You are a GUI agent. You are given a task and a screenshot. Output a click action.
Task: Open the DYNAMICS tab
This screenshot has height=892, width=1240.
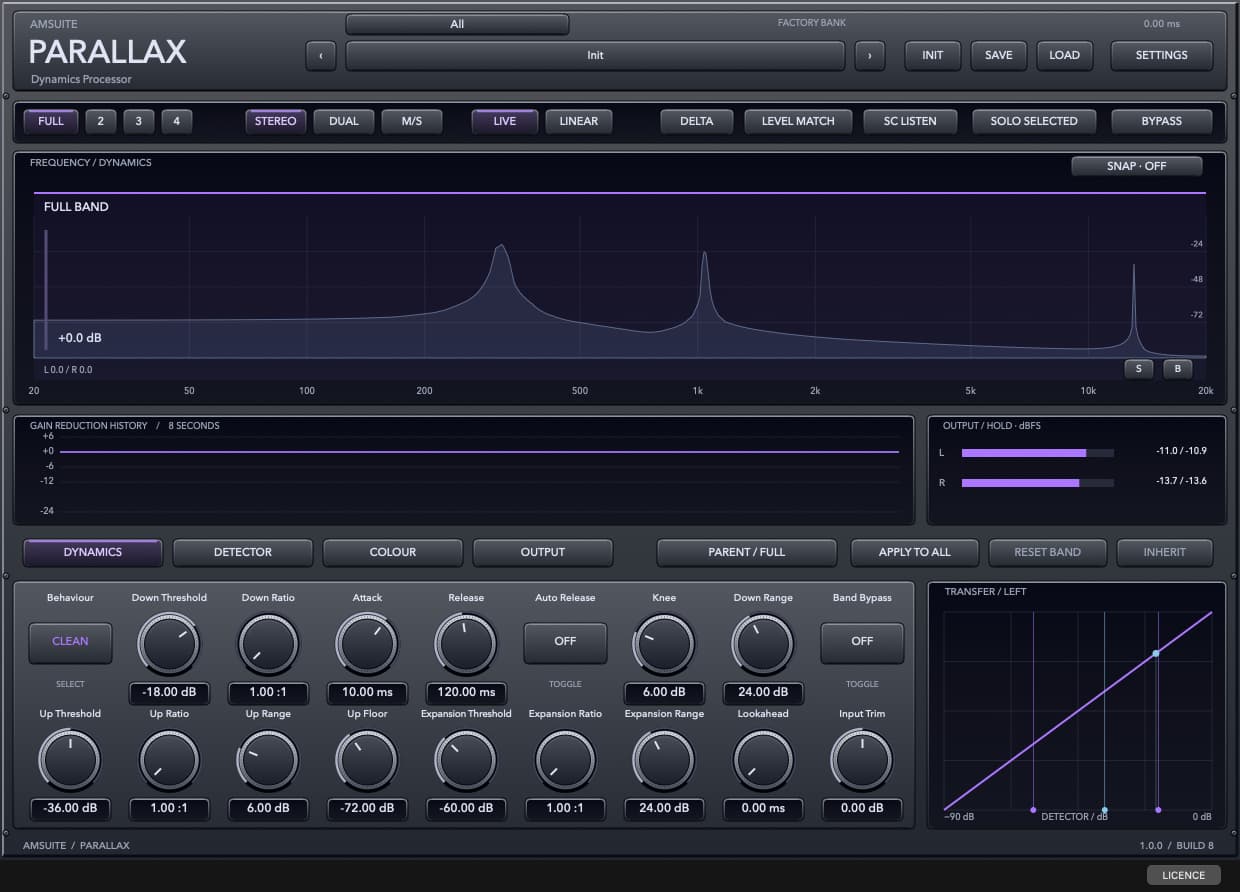tap(93, 552)
